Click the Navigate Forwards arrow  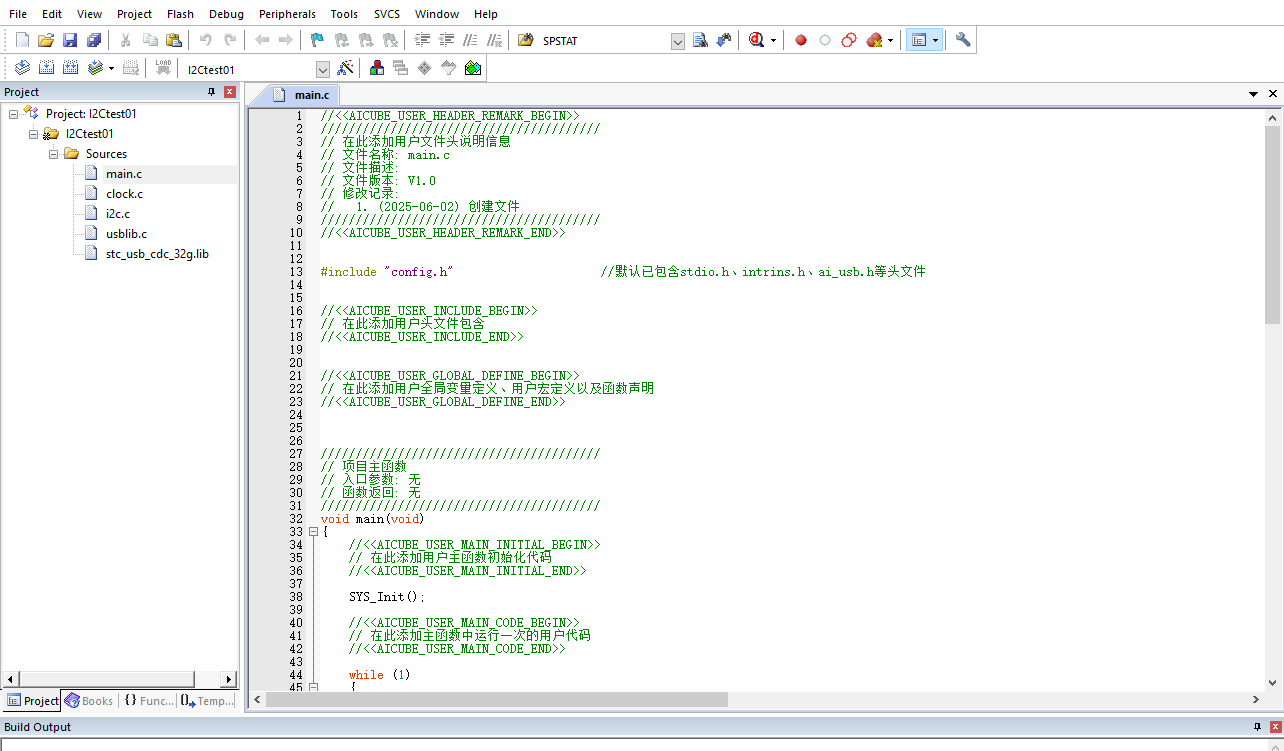coord(286,40)
